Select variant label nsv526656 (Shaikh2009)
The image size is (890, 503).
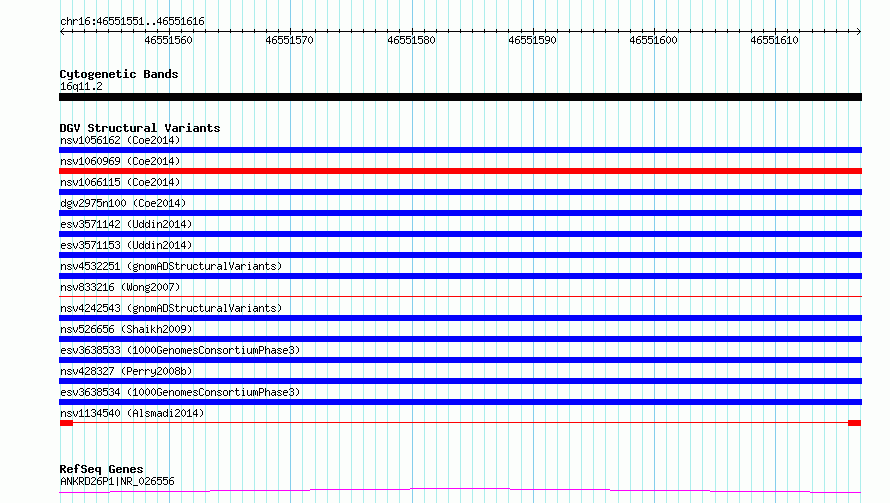(126, 329)
